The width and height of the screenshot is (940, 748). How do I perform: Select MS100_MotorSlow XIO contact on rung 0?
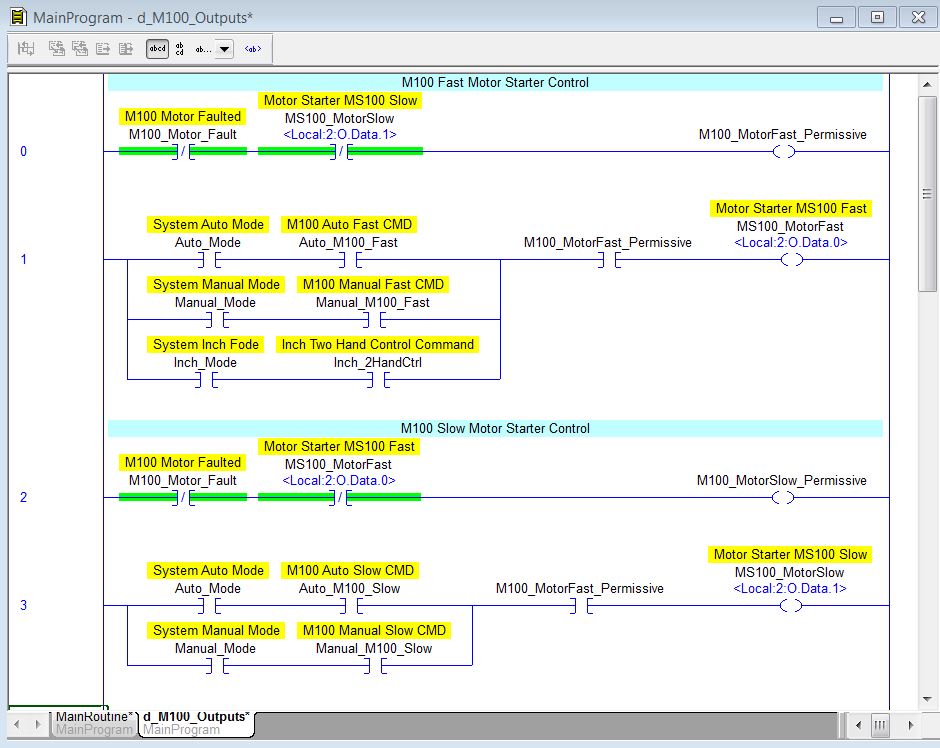[341, 152]
